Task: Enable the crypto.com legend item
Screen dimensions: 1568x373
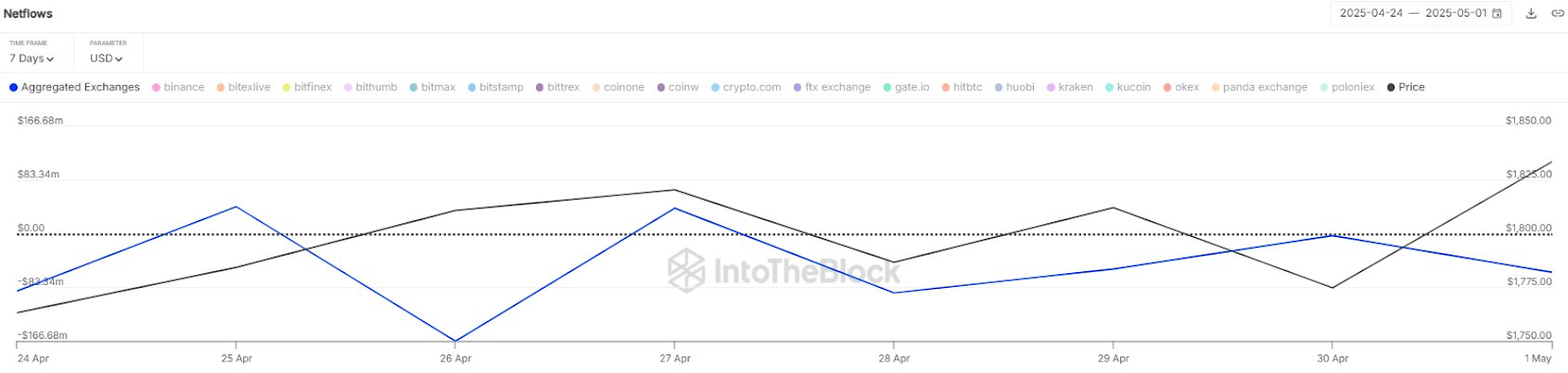Action: [x=746, y=87]
